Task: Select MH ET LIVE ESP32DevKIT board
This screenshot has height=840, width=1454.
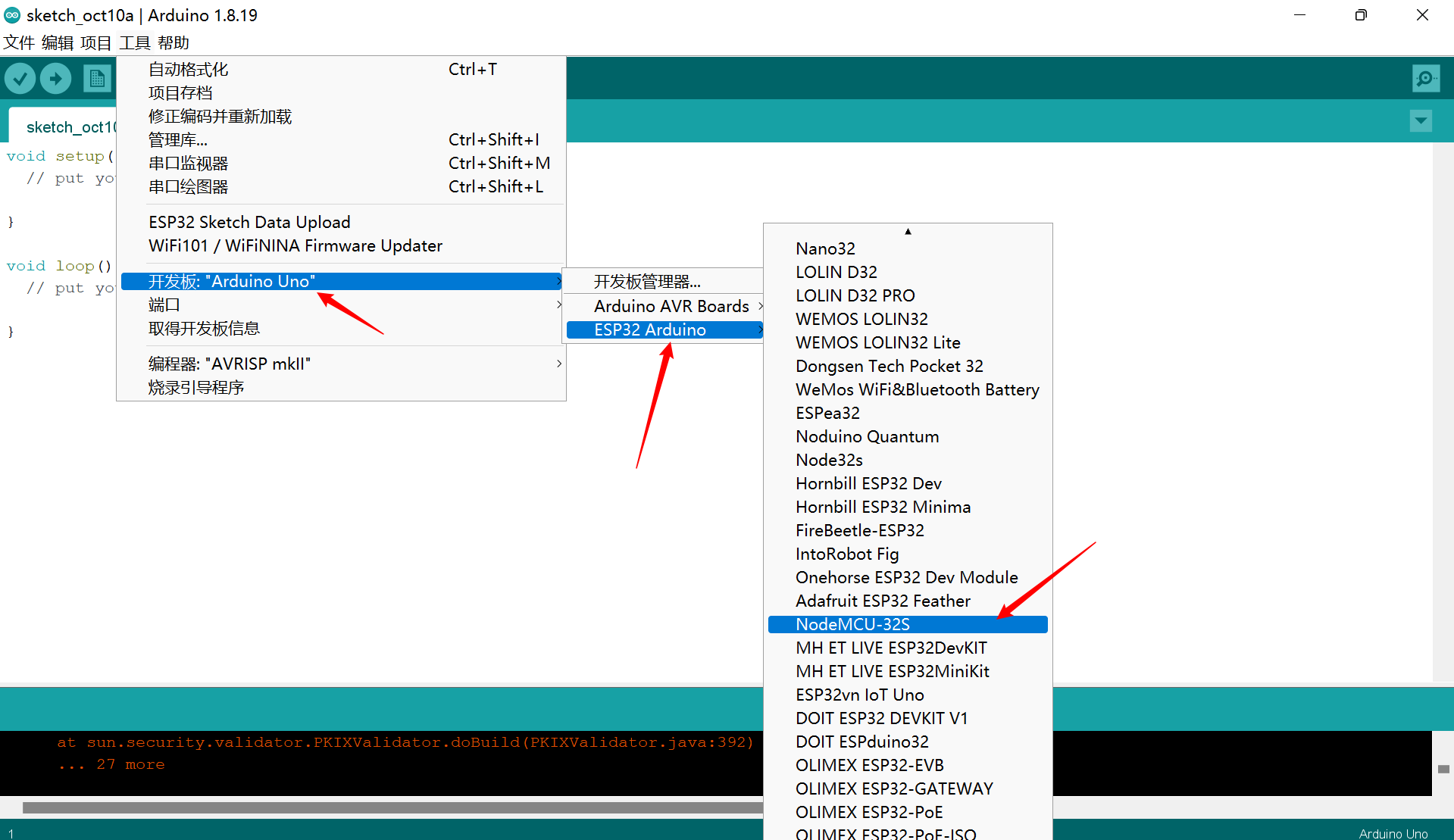Action: [908, 648]
